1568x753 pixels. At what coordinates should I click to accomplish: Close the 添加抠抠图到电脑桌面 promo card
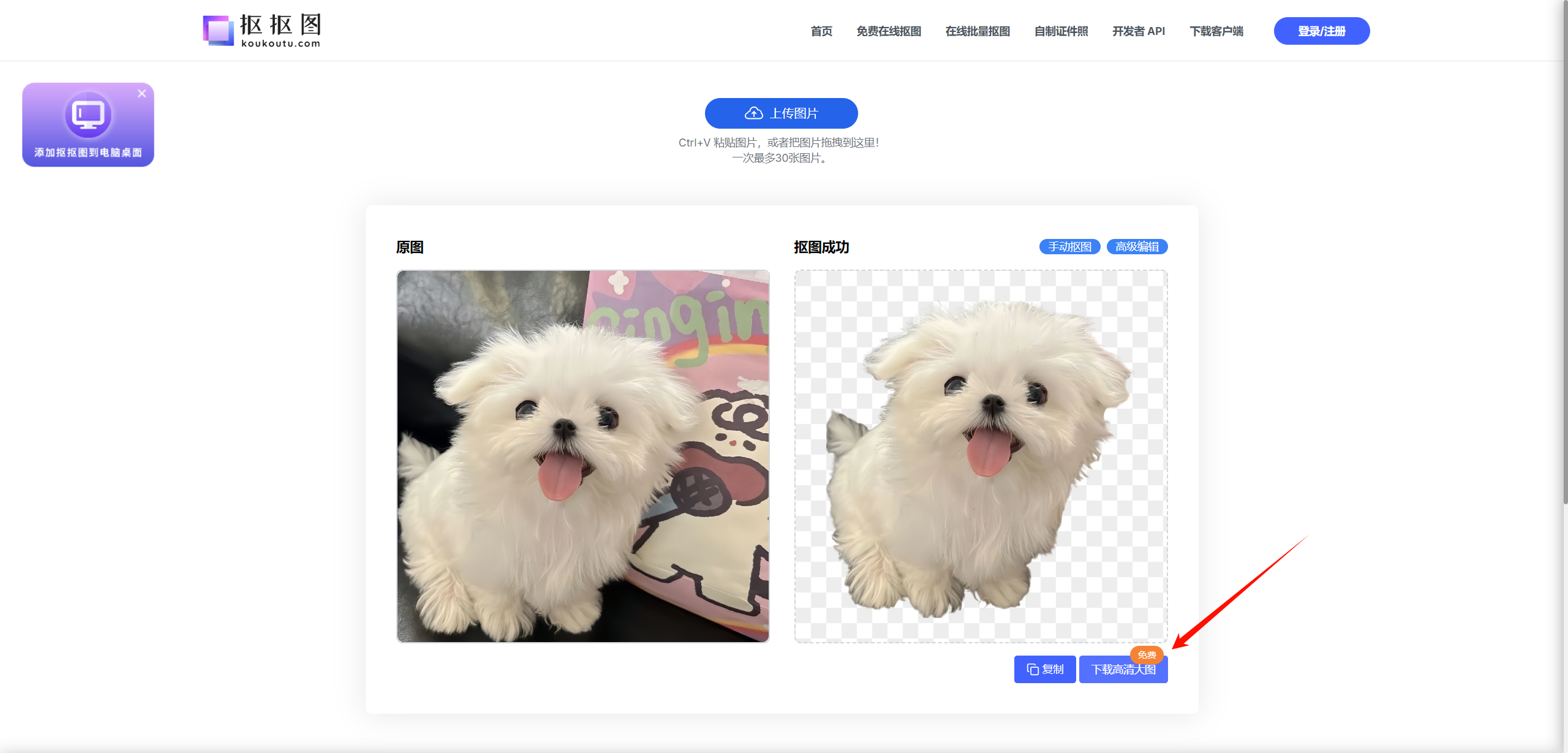click(141, 93)
